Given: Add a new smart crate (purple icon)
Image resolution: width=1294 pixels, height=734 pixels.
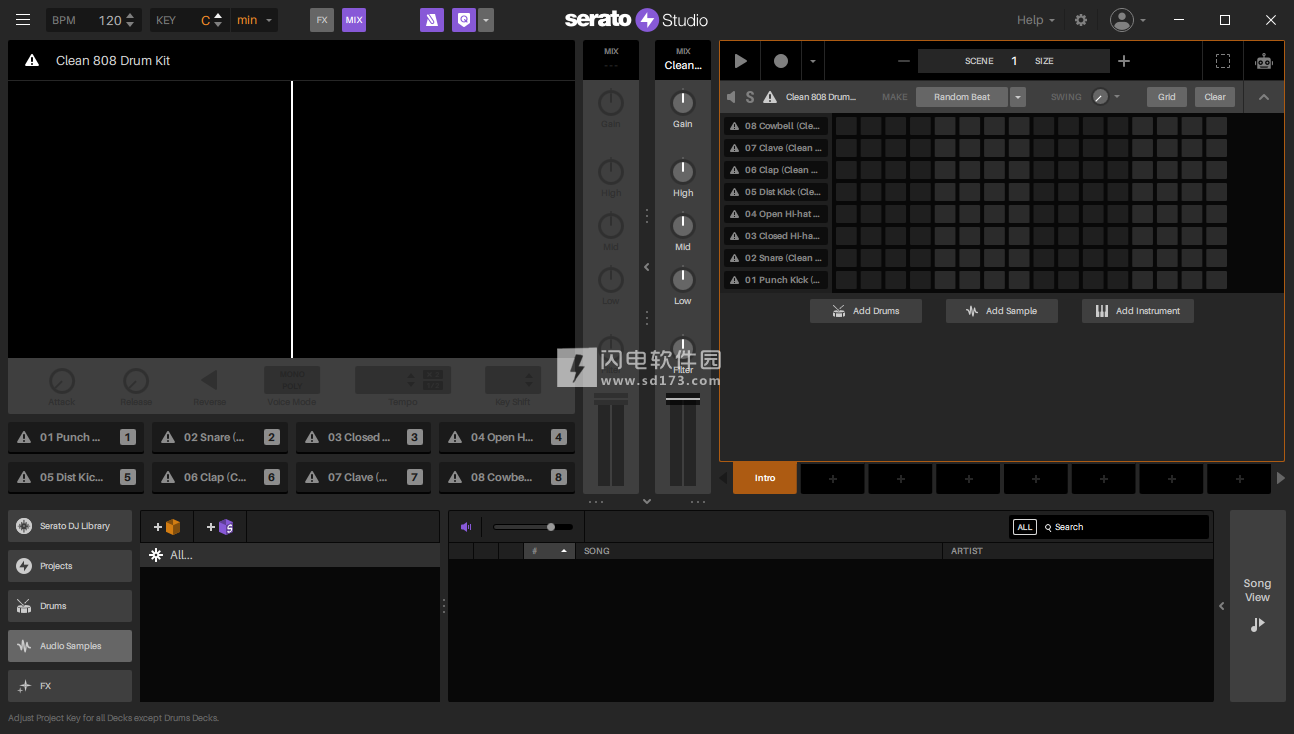Looking at the screenshot, I should [x=219, y=527].
